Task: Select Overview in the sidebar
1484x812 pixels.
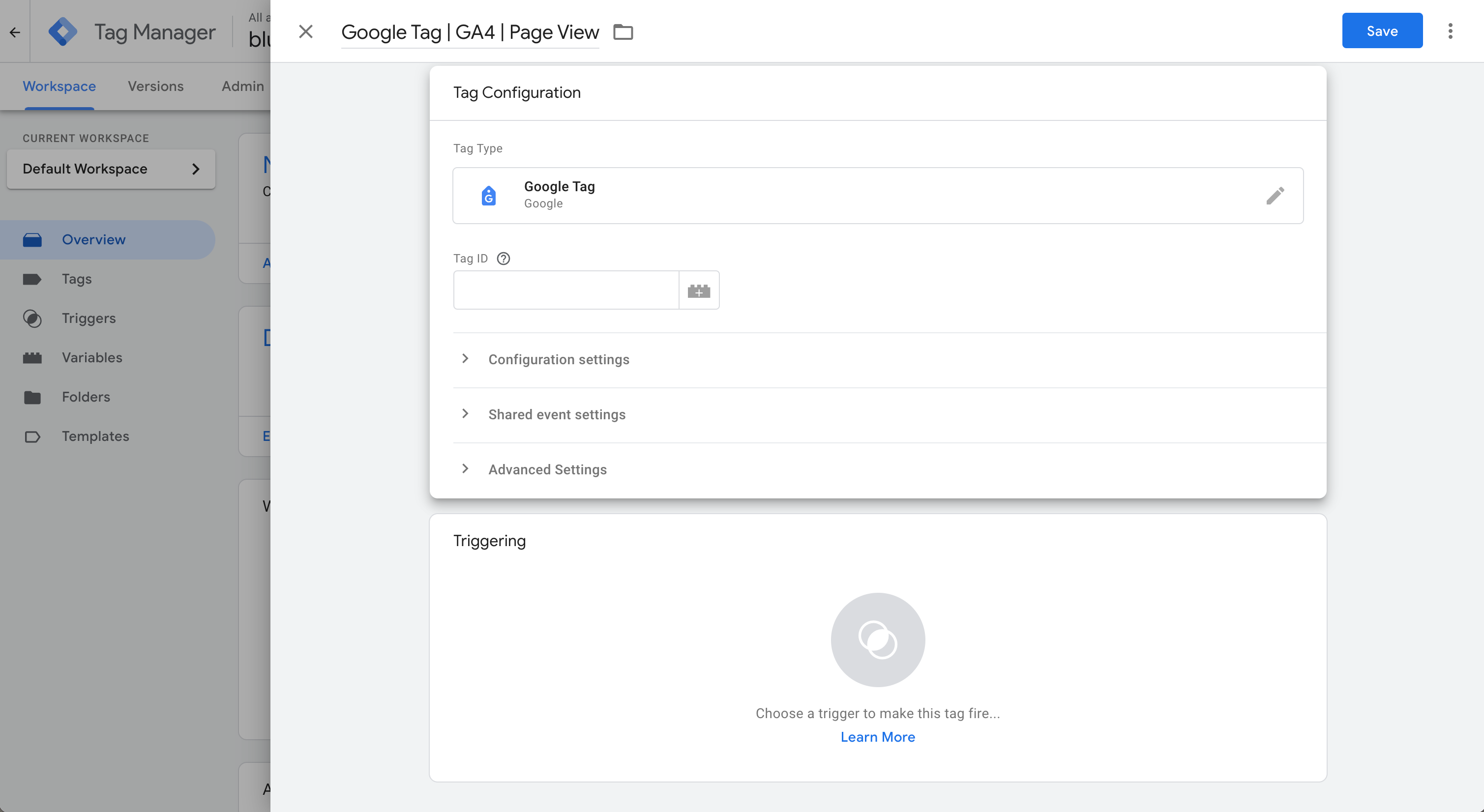Action: click(x=108, y=240)
